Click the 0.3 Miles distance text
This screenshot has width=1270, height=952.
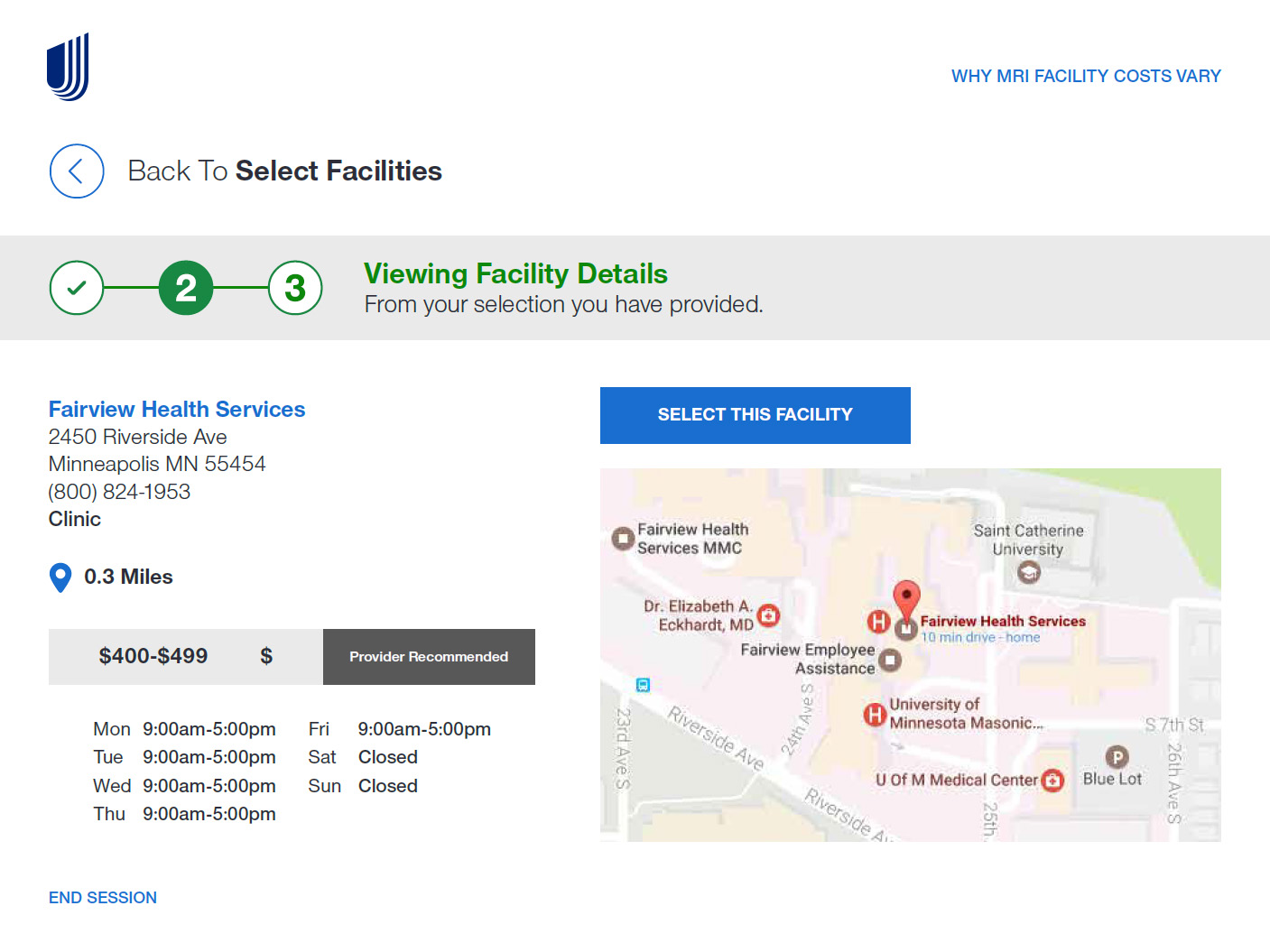point(128,577)
